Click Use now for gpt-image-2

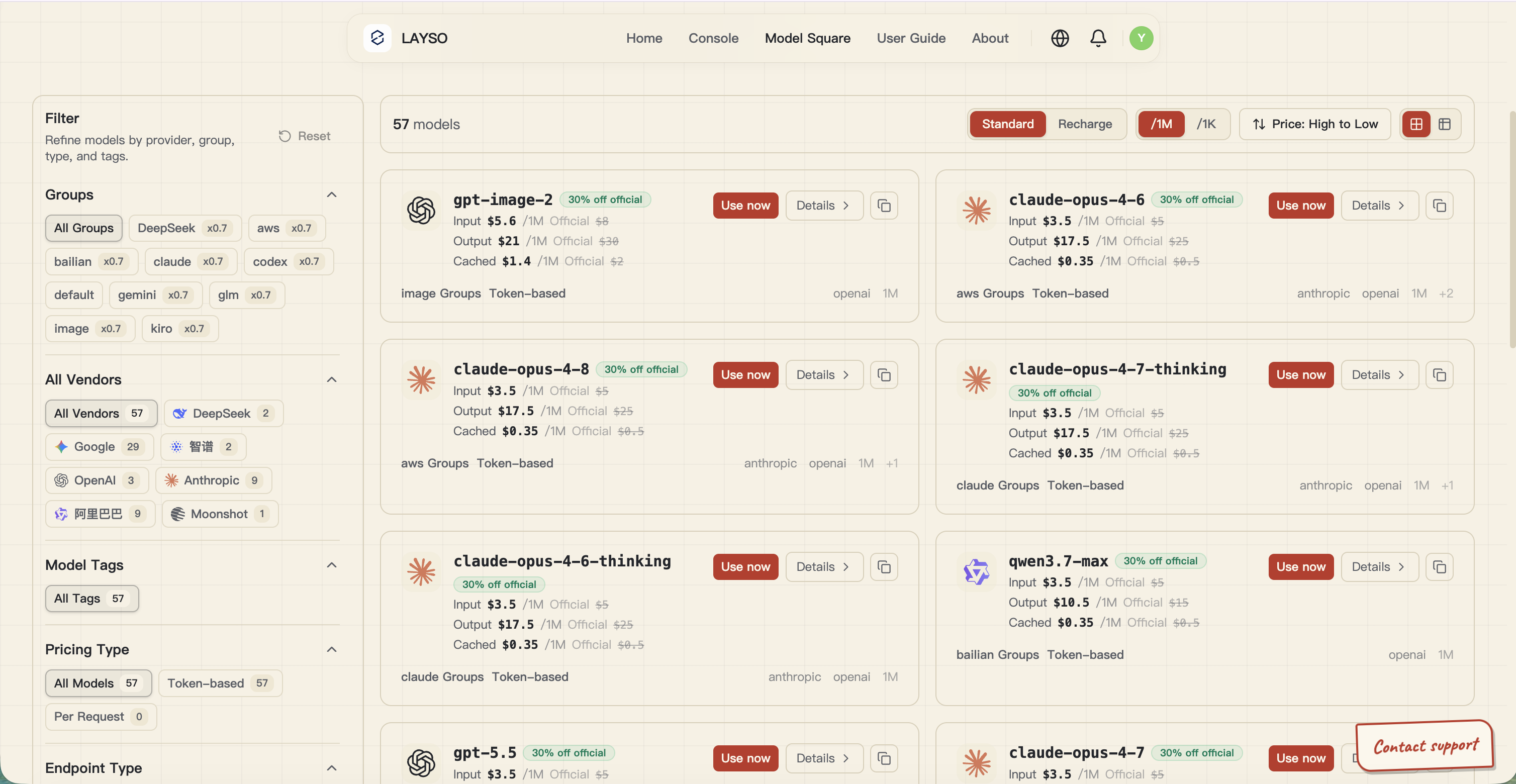(x=745, y=206)
